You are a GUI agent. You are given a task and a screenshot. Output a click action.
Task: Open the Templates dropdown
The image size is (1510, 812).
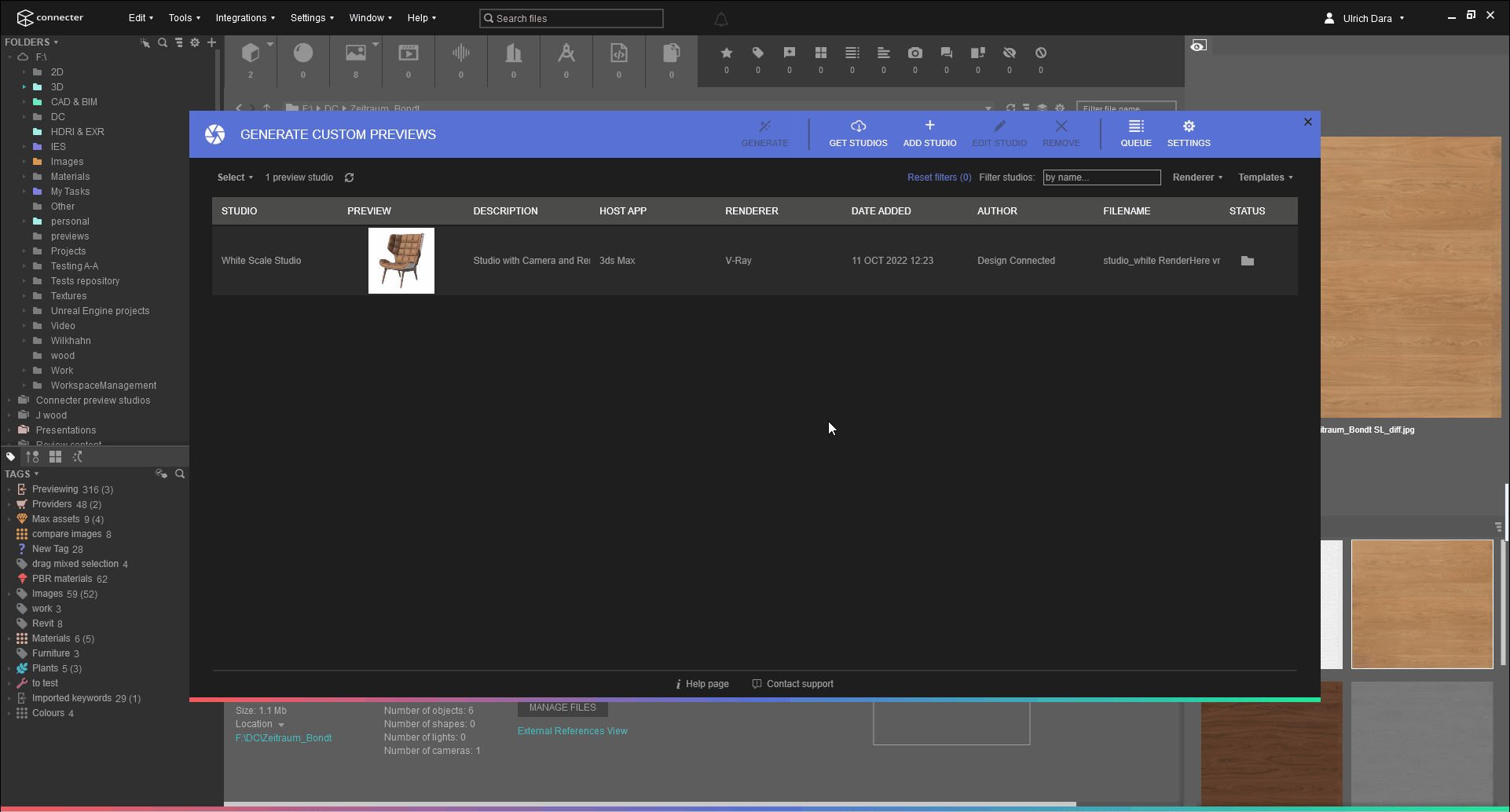click(x=1266, y=177)
